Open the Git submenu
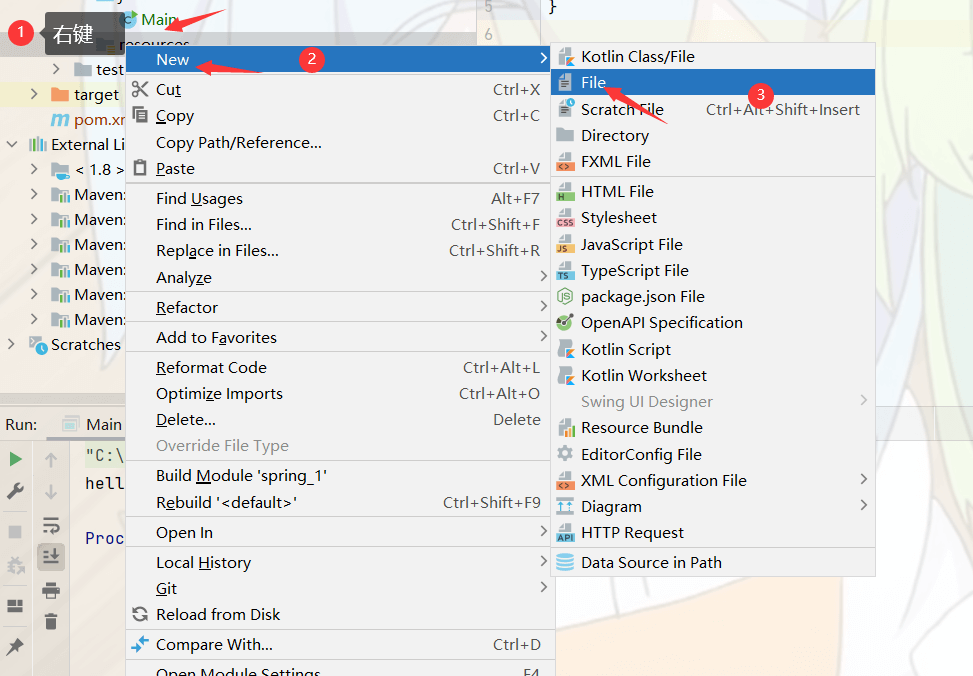The height and width of the screenshot is (676, 973). [338, 588]
